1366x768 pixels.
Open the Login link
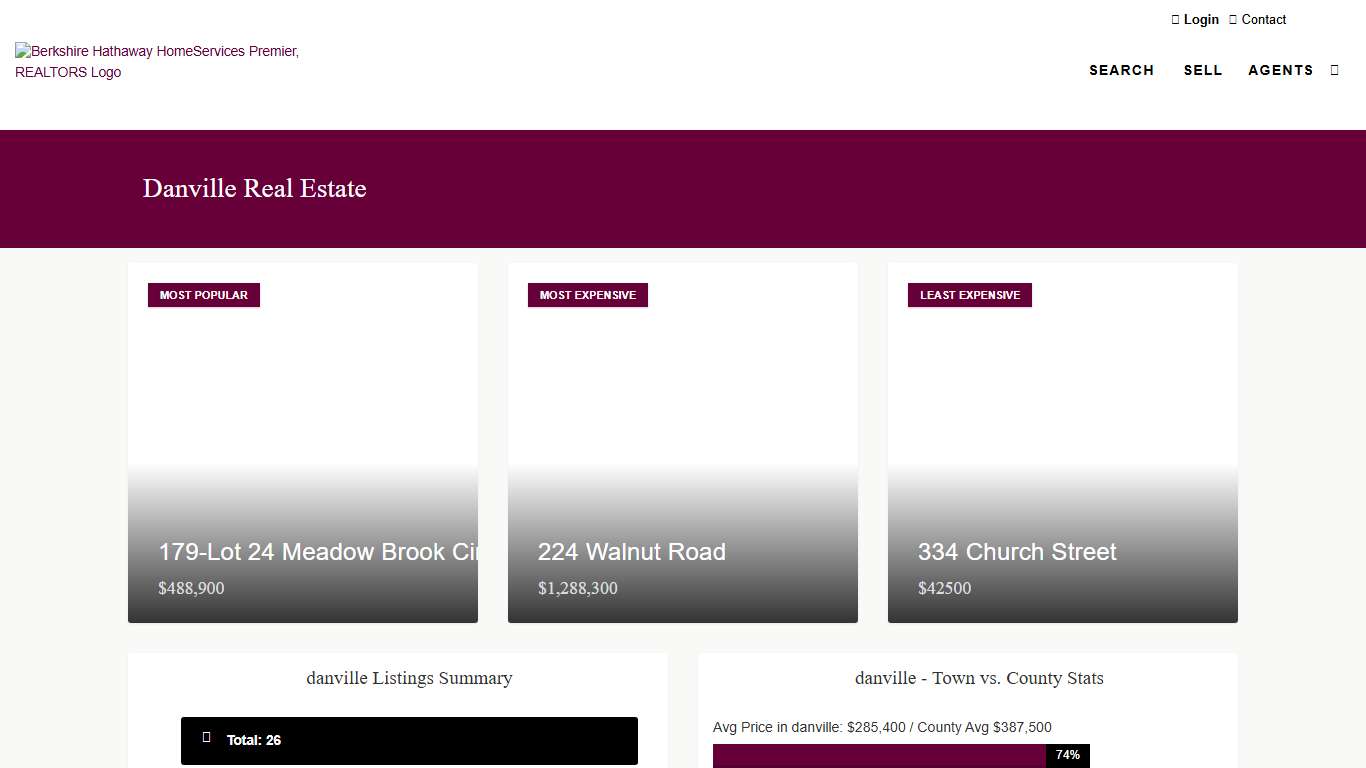coord(1201,19)
